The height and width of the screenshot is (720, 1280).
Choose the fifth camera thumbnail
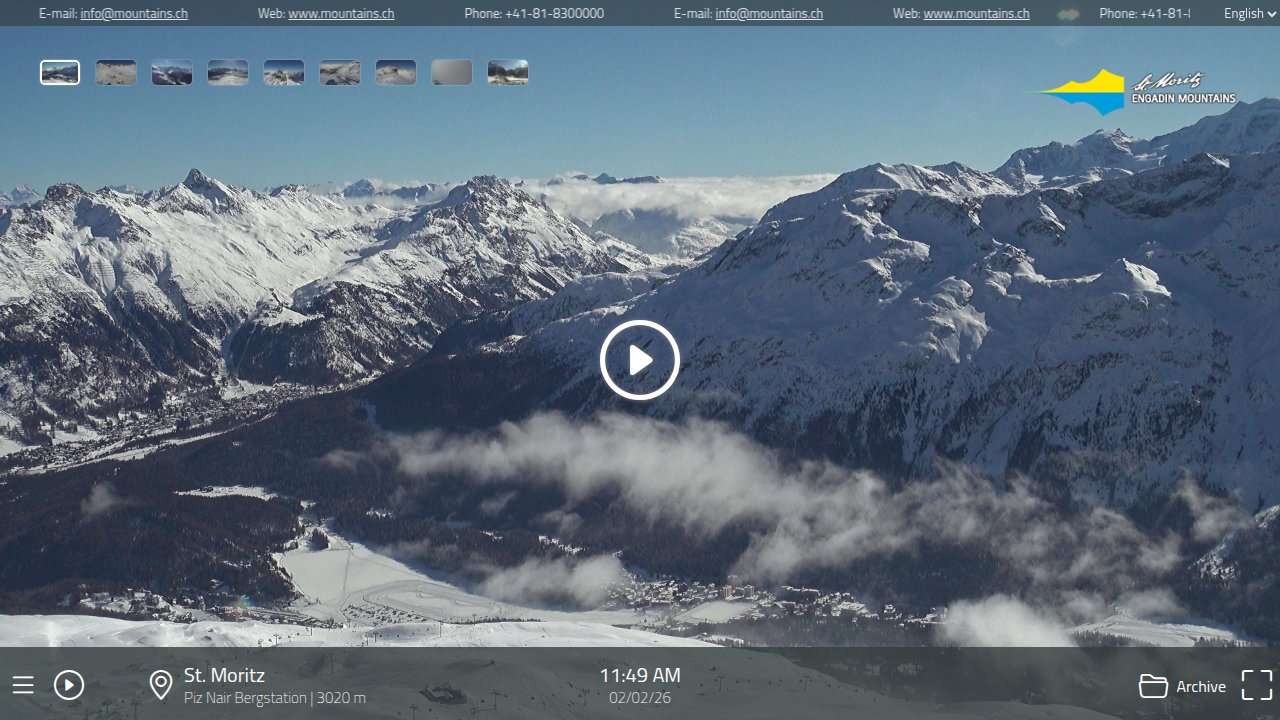click(284, 73)
